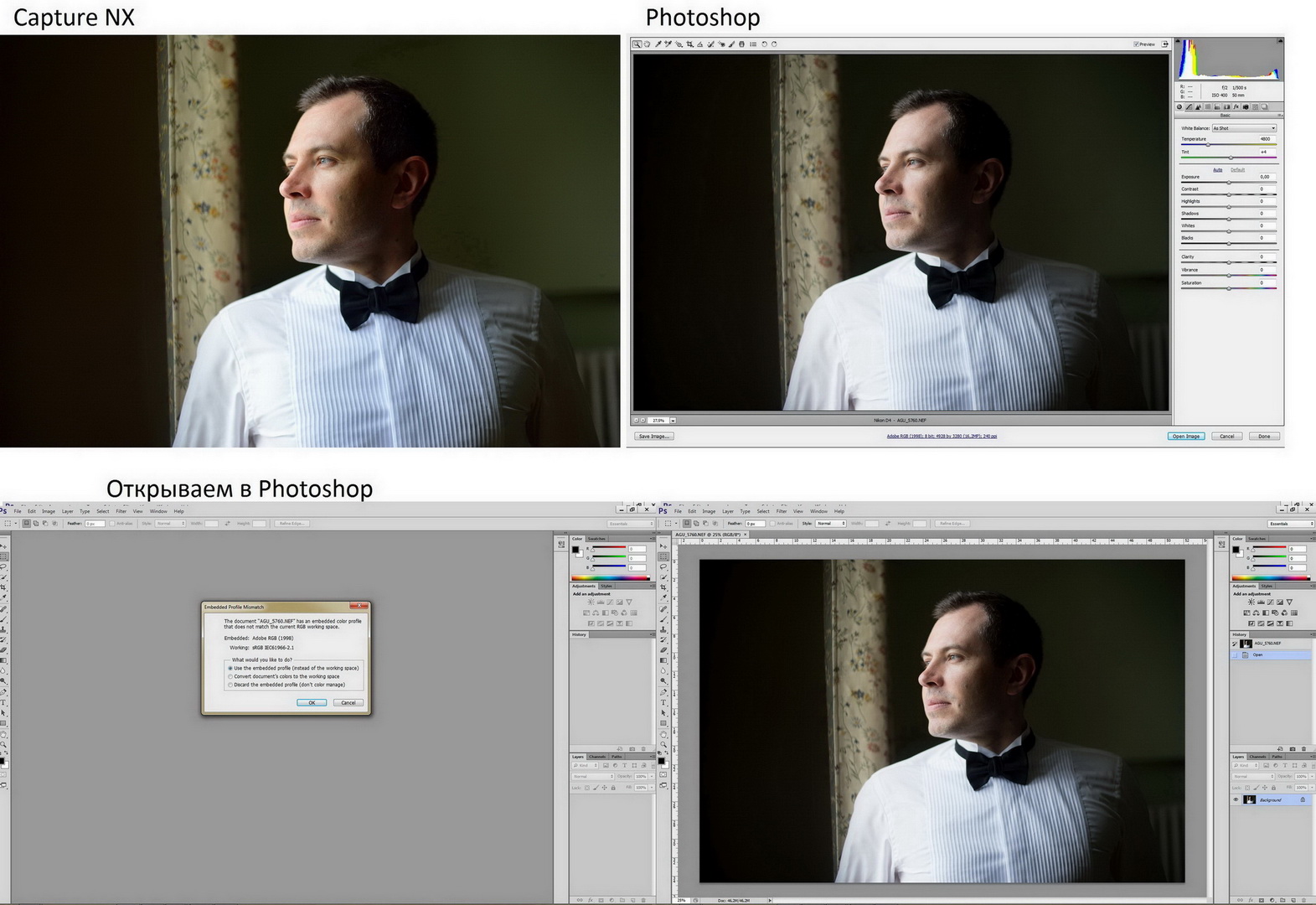Image resolution: width=1316 pixels, height=905 pixels.
Task: Open the Detail tab icon in Camera Raw
Action: click(1198, 107)
